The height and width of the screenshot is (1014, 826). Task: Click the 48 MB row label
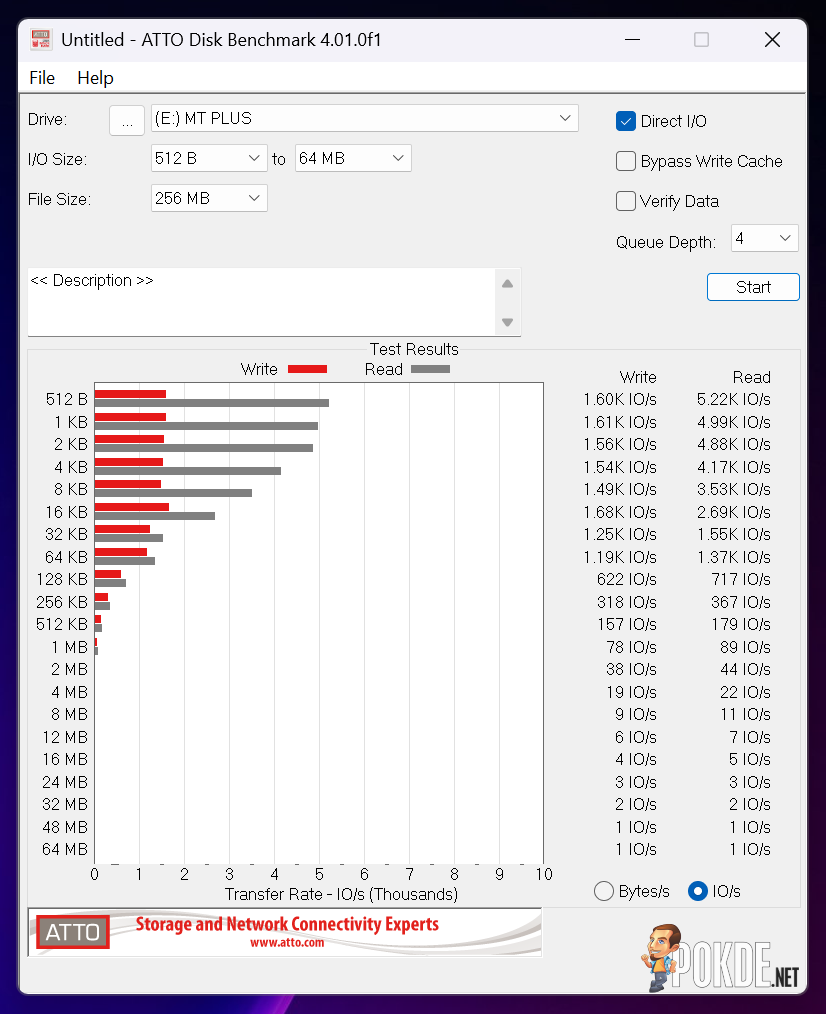65,827
